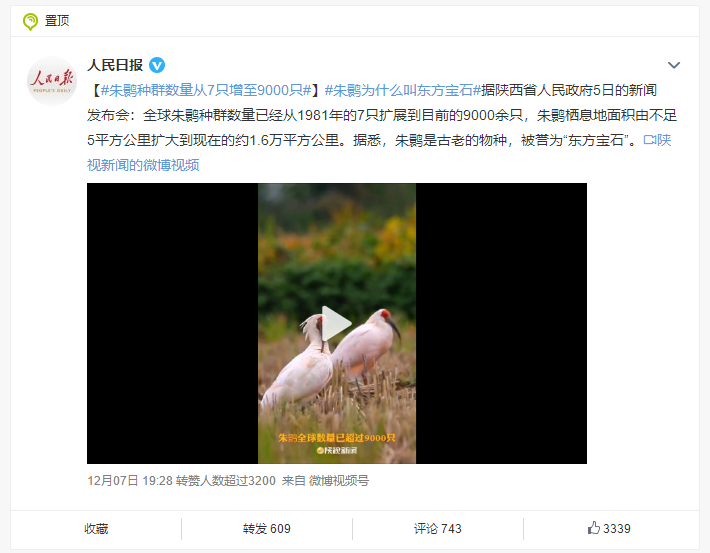Play the crested ibis video
Viewport: 710px width, 553px height.
336,323
